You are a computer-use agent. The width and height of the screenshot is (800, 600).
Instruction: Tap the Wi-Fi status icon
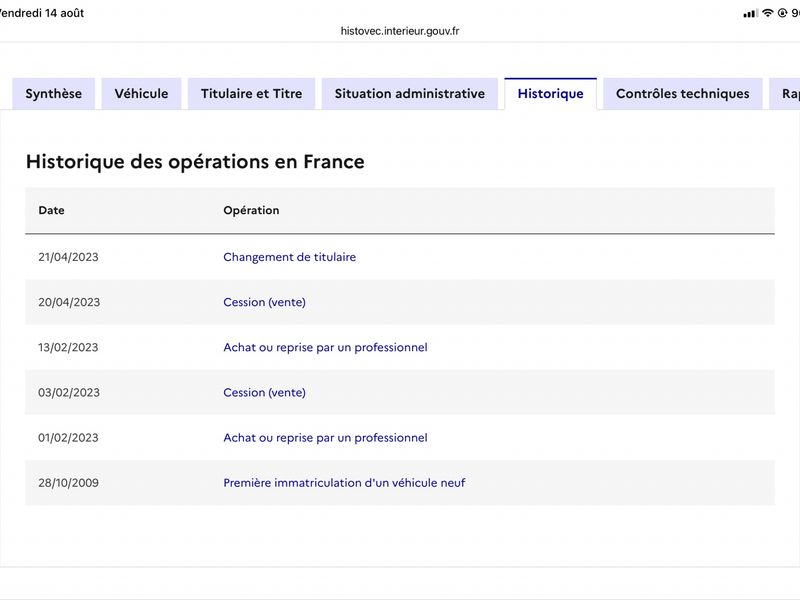[768, 13]
